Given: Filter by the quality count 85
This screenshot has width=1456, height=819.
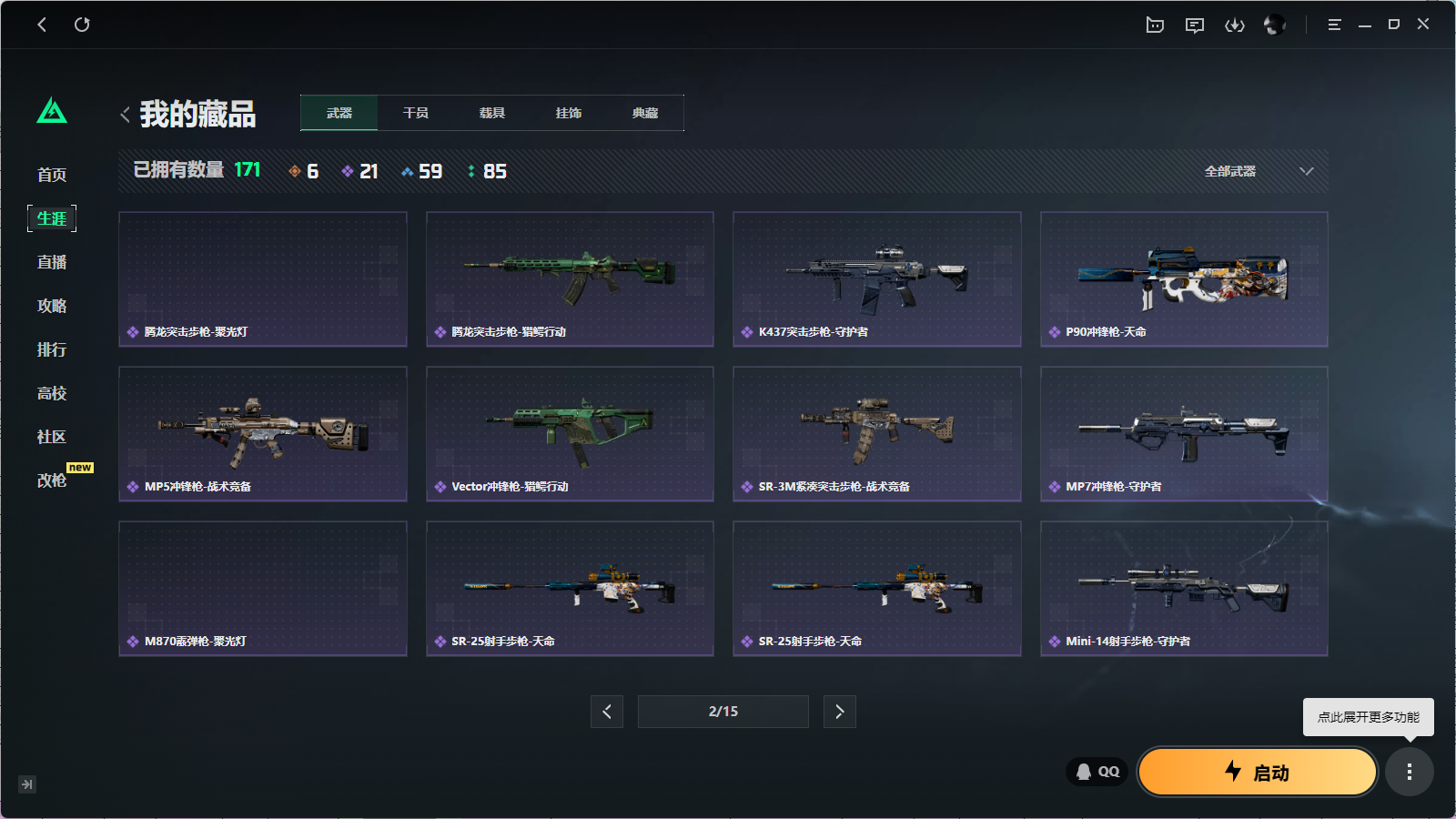Looking at the screenshot, I should pos(487,171).
